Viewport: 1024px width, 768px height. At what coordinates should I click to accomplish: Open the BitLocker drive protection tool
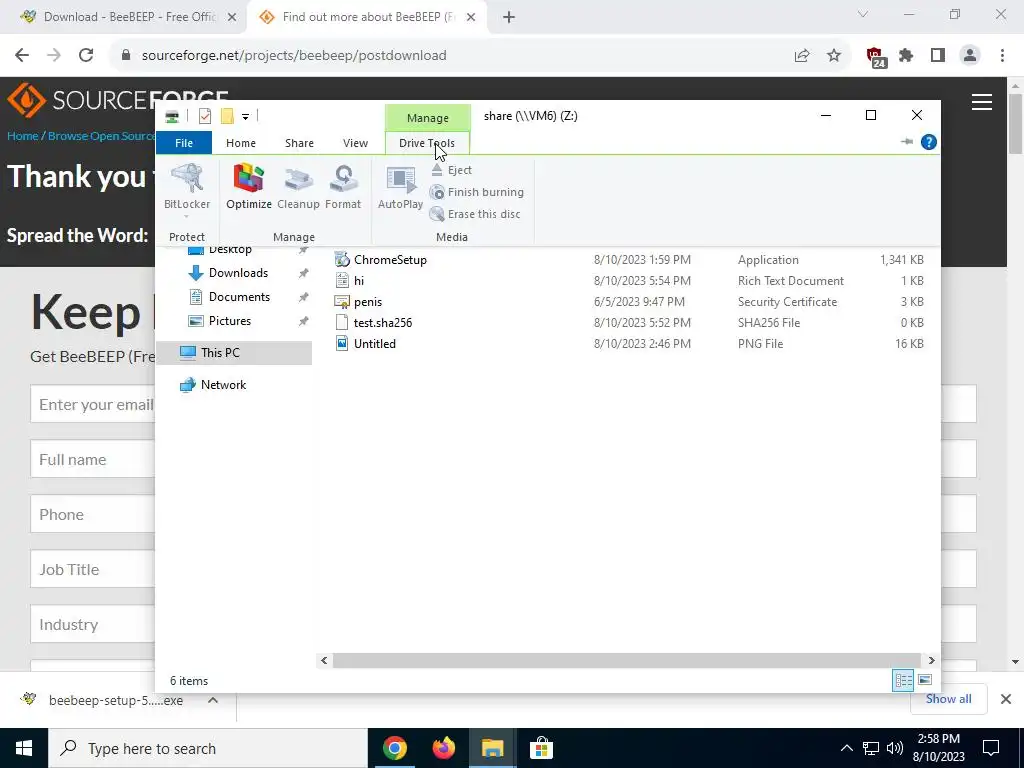coord(187,187)
